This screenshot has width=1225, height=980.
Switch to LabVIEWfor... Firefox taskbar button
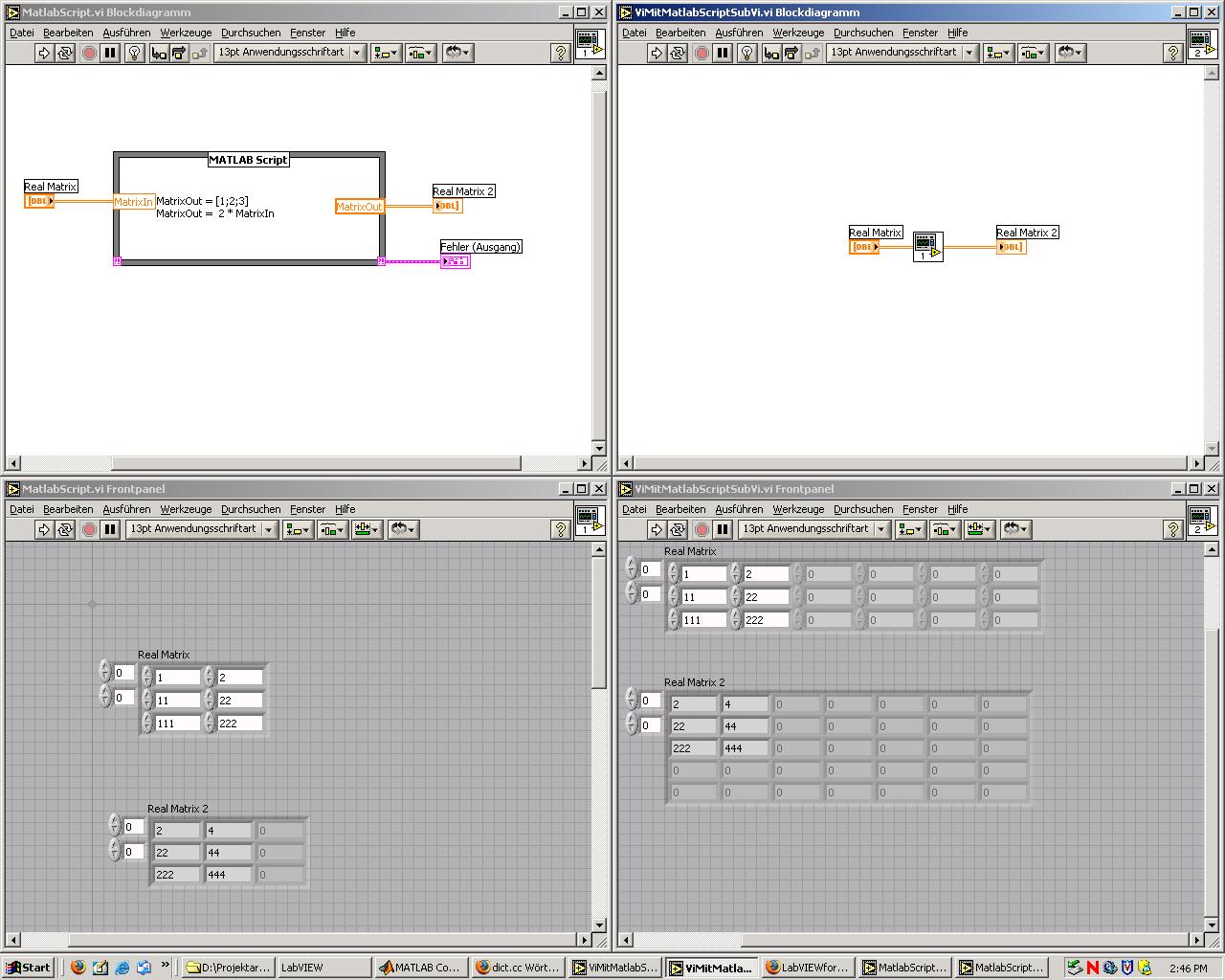coord(808,968)
